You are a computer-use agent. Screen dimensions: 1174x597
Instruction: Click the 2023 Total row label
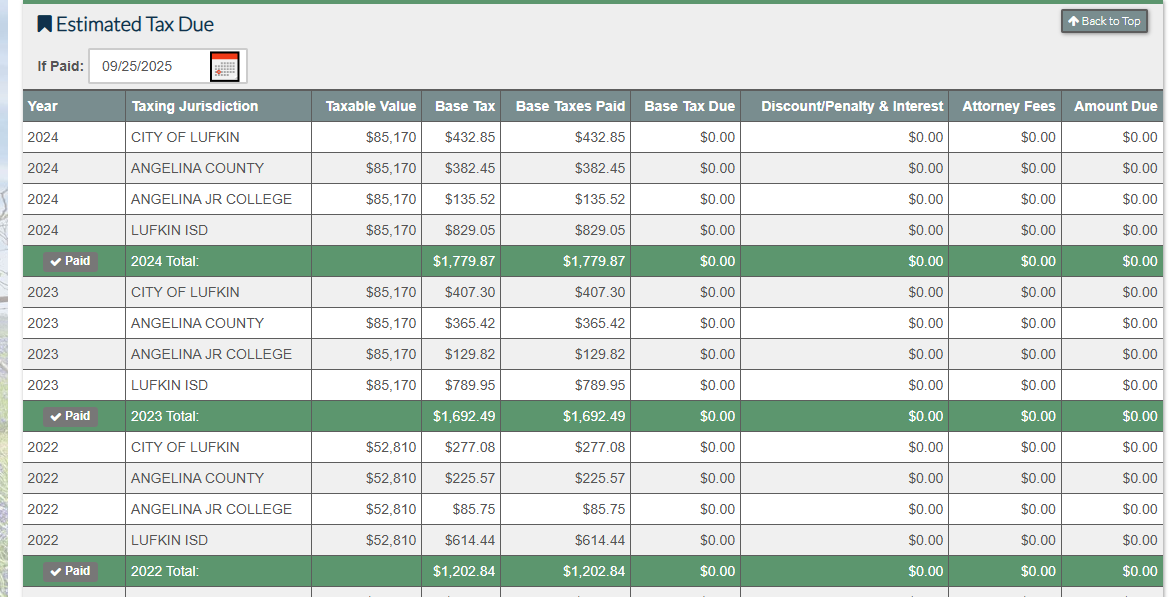click(x=165, y=416)
